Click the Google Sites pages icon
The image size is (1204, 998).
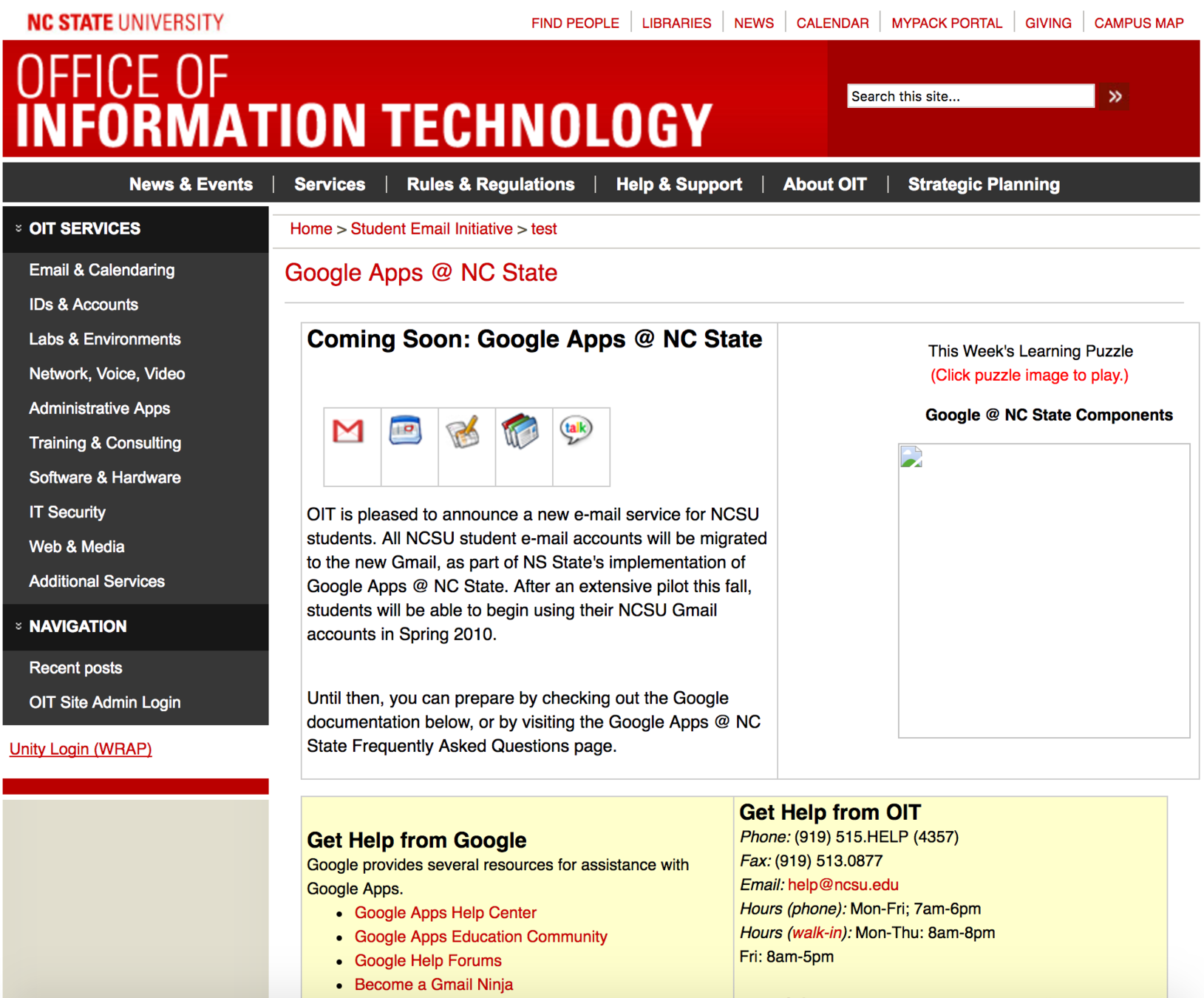tap(520, 431)
